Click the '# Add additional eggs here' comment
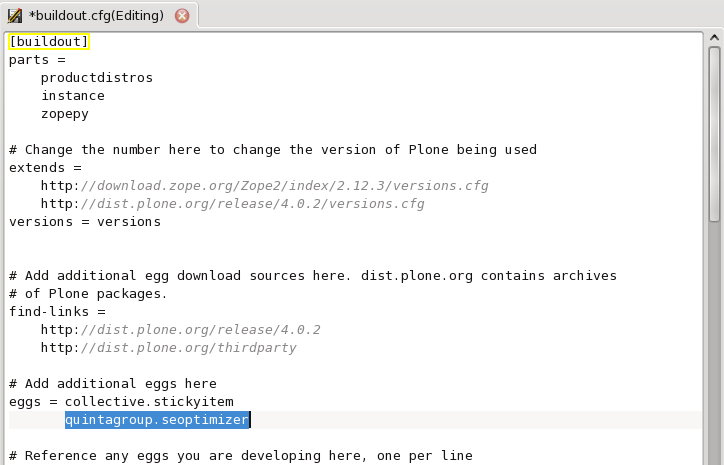 tap(112, 384)
